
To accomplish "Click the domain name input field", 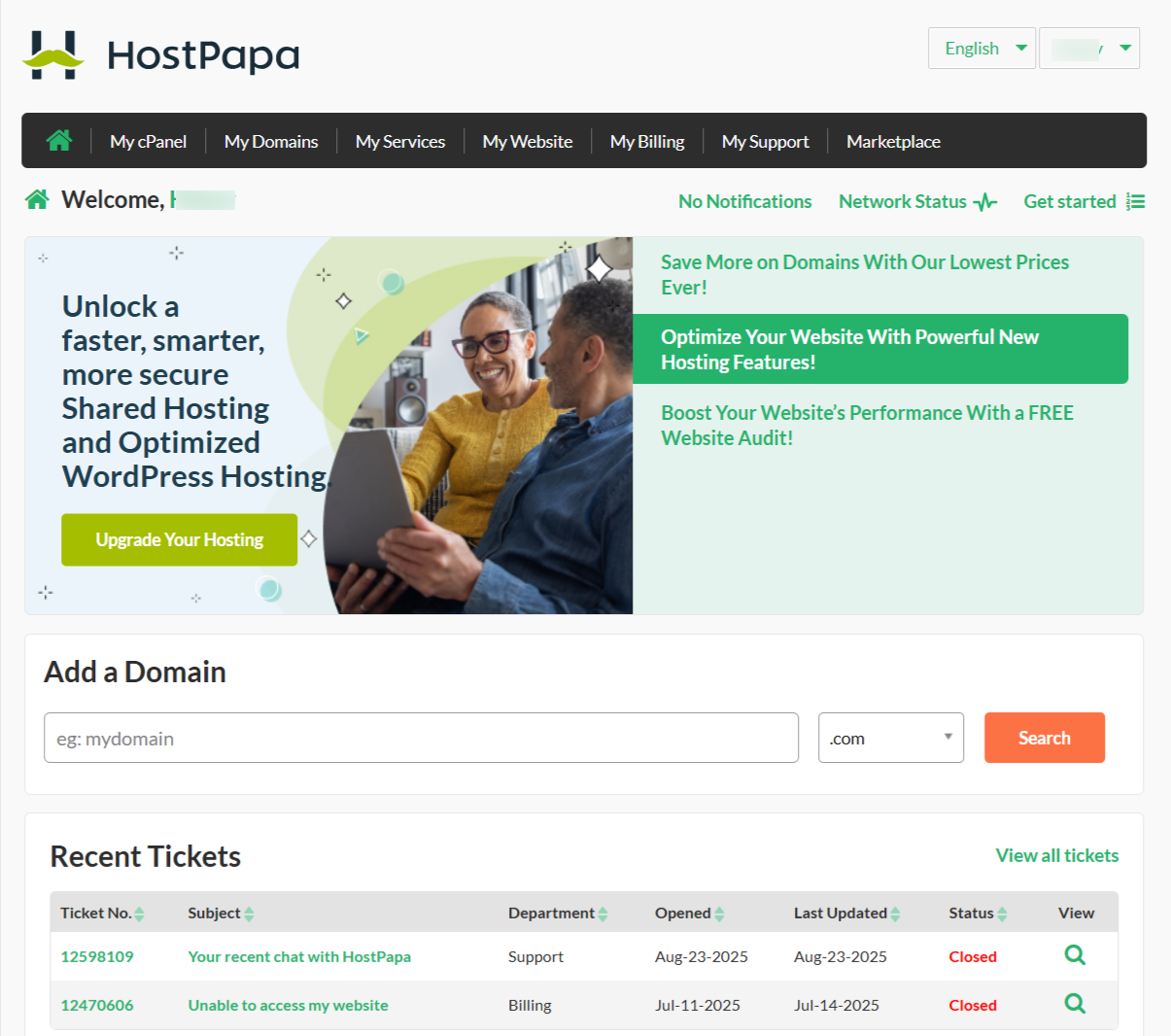I will point(421,738).
